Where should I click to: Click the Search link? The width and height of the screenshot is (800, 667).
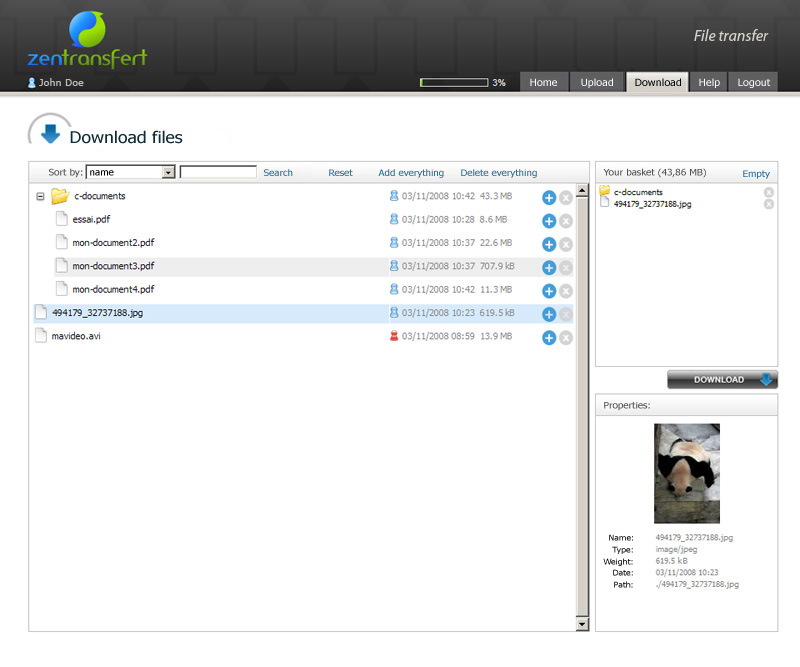point(278,172)
